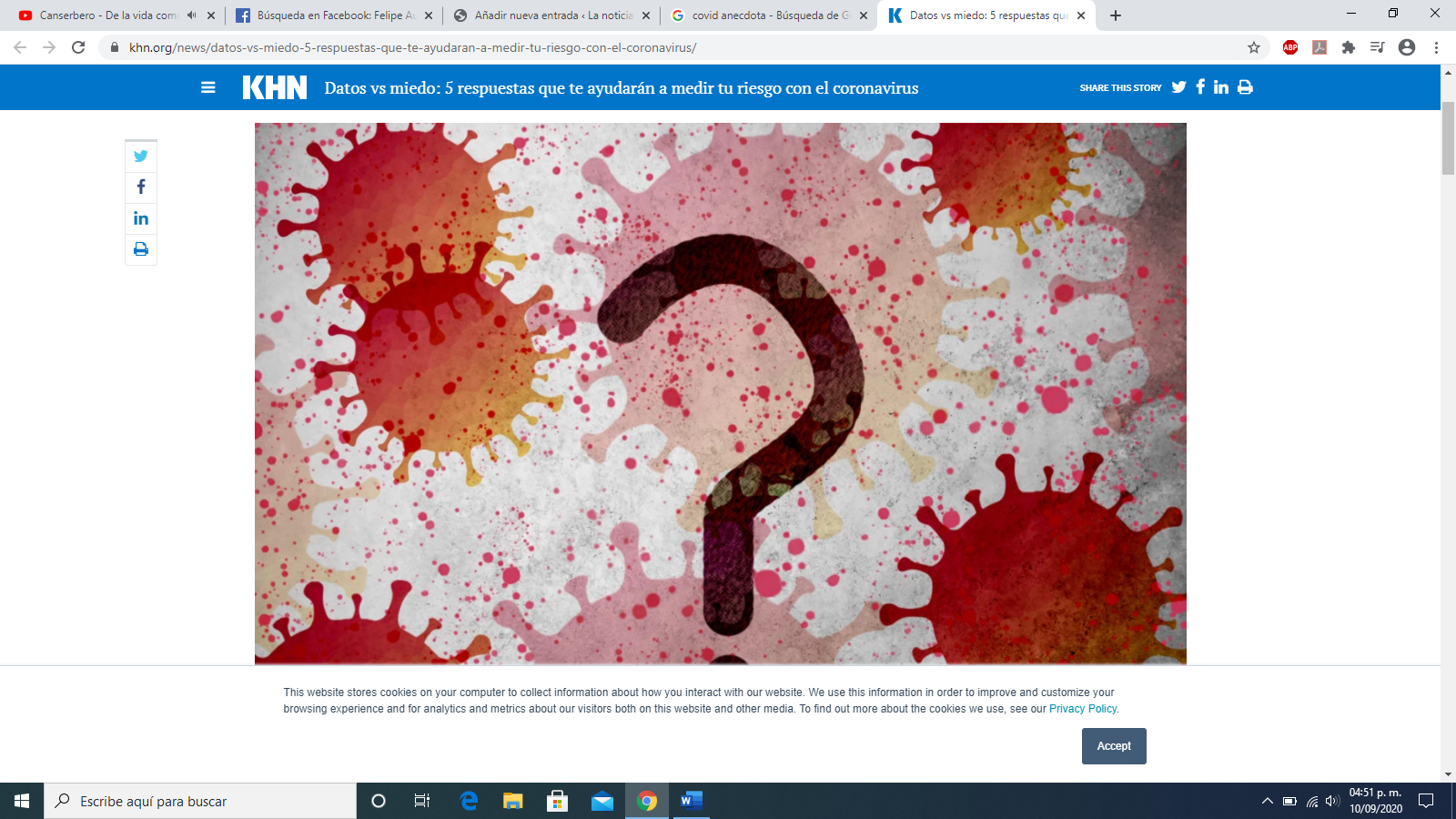Accept the cookie notice
Image resolution: width=1456 pixels, height=819 pixels.
pyautogui.click(x=1113, y=746)
